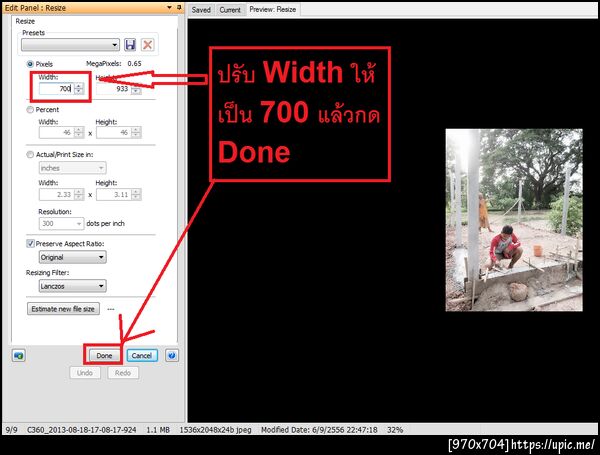Select Actual/Print Size radio button
This screenshot has height=455, width=600.
click(x=30, y=155)
